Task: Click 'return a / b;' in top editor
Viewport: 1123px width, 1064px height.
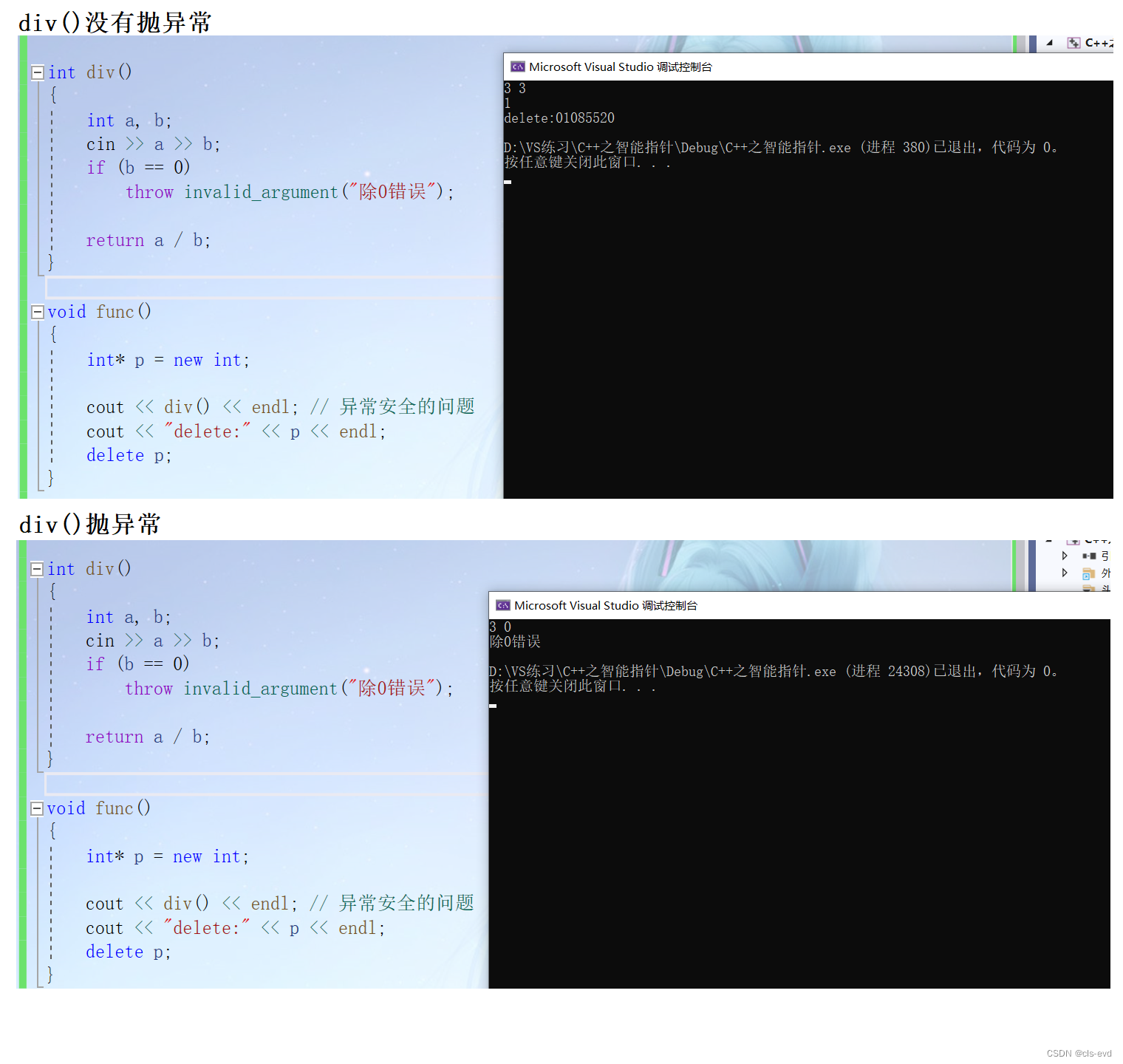Action: [x=149, y=240]
